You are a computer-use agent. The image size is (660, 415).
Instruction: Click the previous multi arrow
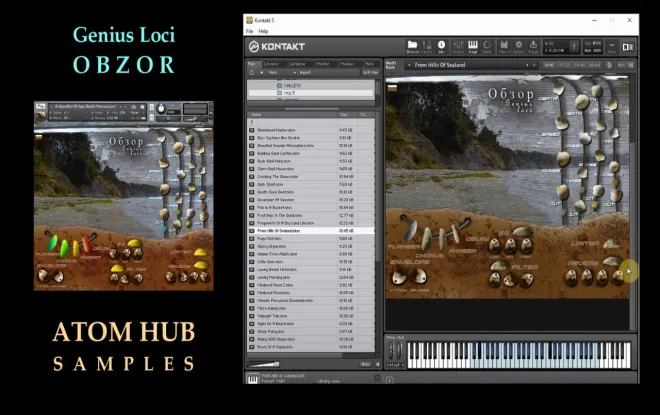[x=527, y=65]
